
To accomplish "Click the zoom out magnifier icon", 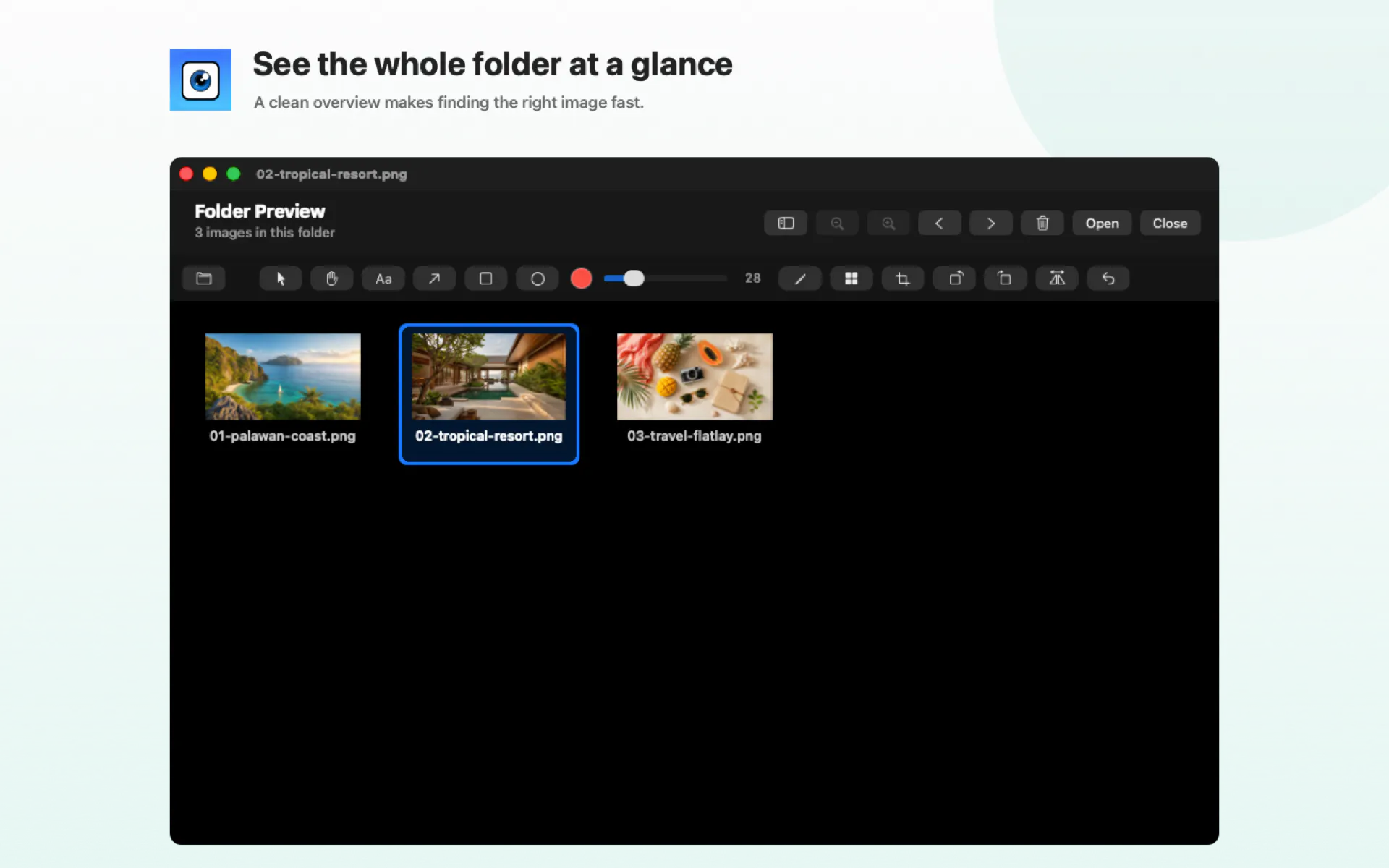I will point(837,223).
